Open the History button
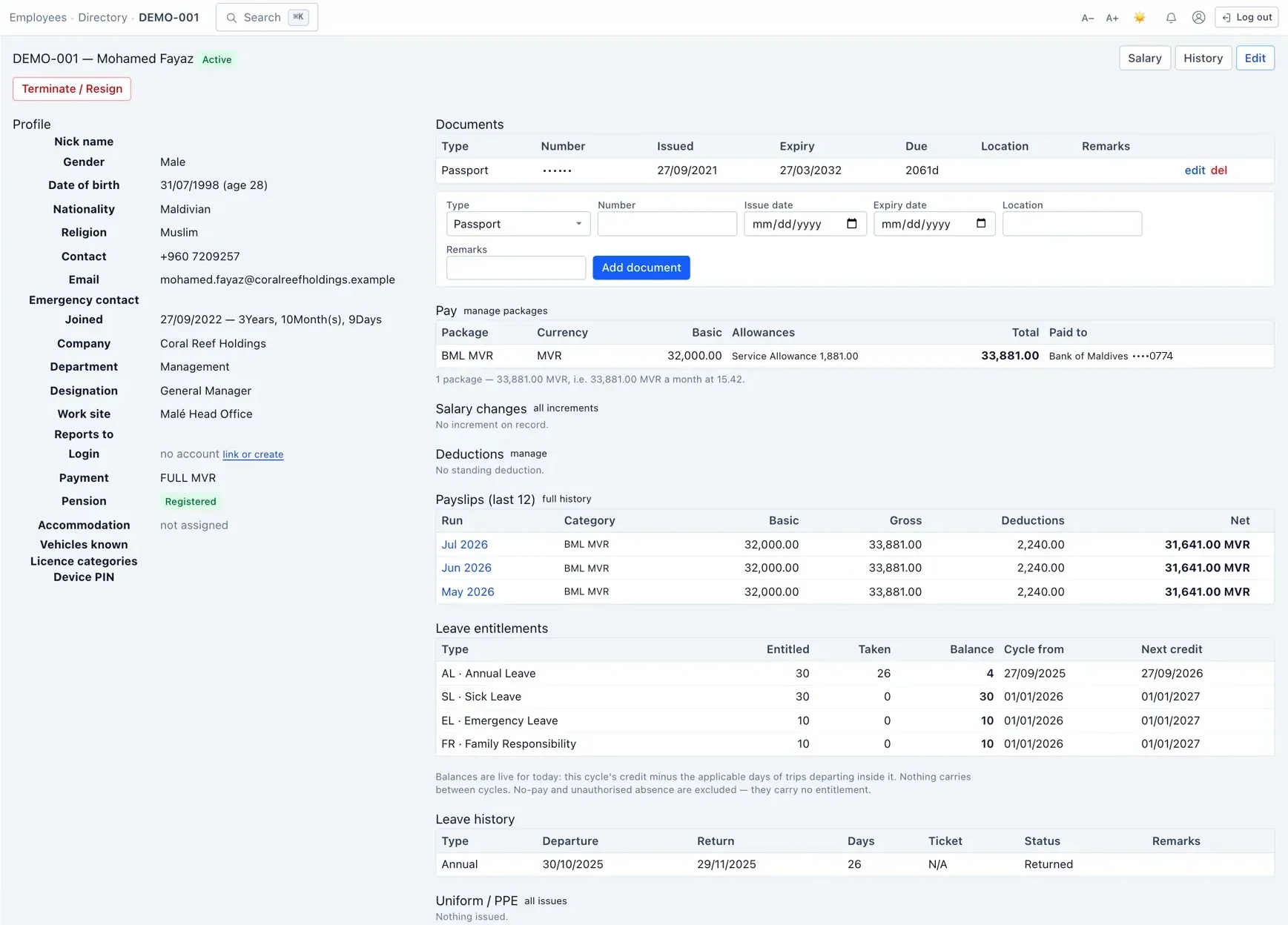 [x=1203, y=58]
